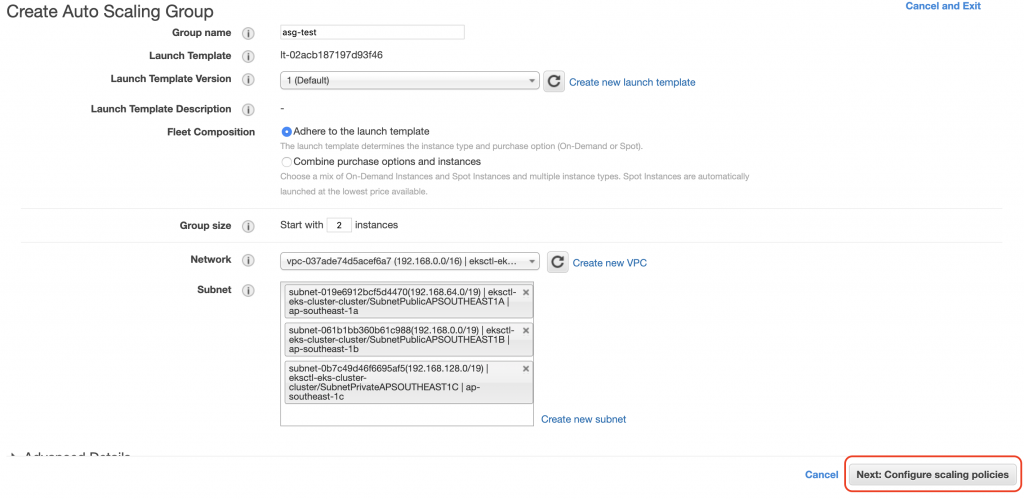
Task: Remove the ap-southeast-1a subnet entry
Action: click(x=526, y=292)
